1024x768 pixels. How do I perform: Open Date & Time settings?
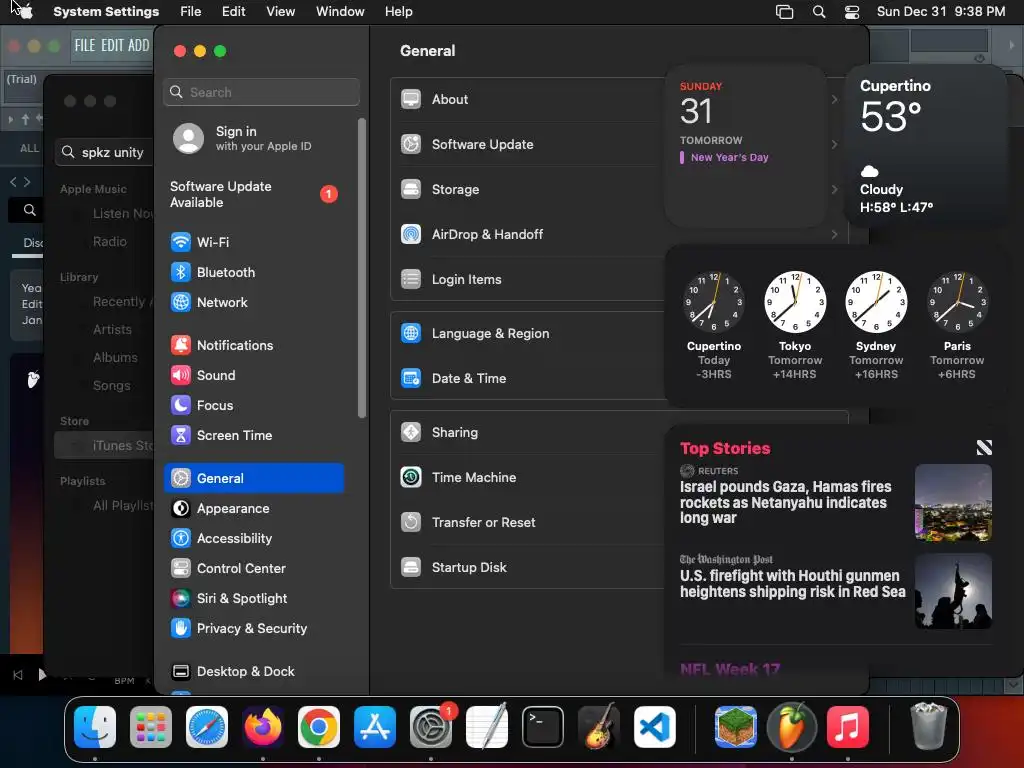coord(528,379)
